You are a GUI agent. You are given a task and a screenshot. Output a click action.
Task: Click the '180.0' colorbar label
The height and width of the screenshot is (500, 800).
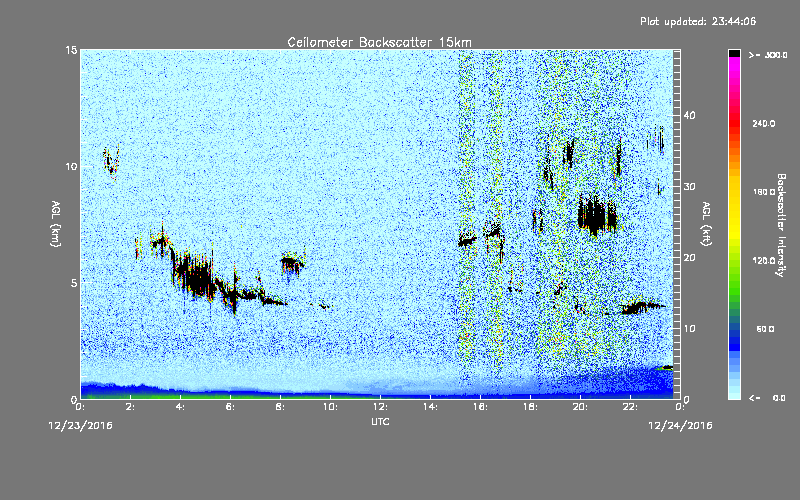[x=764, y=192]
